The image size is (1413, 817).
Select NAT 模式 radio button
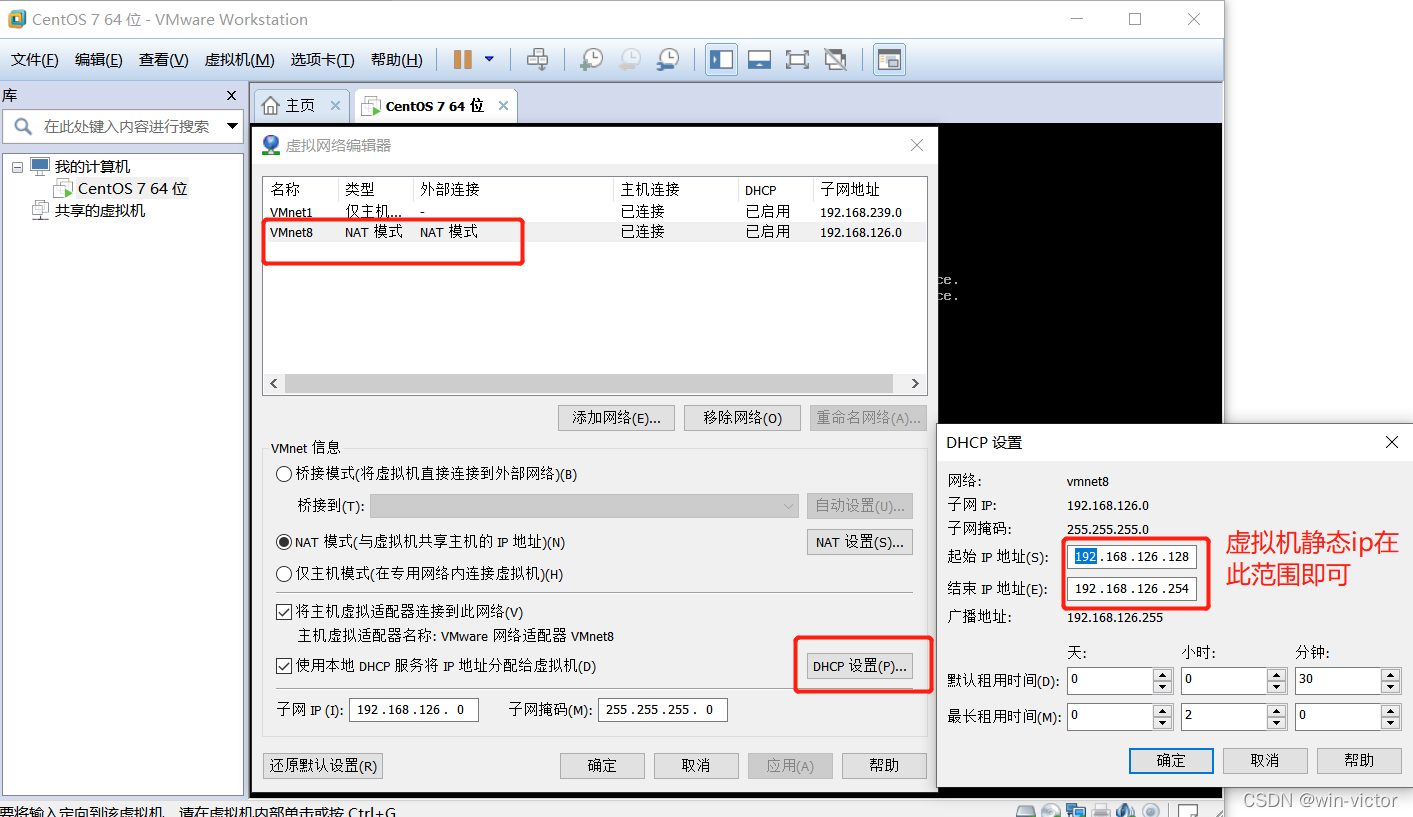tap(284, 542)
